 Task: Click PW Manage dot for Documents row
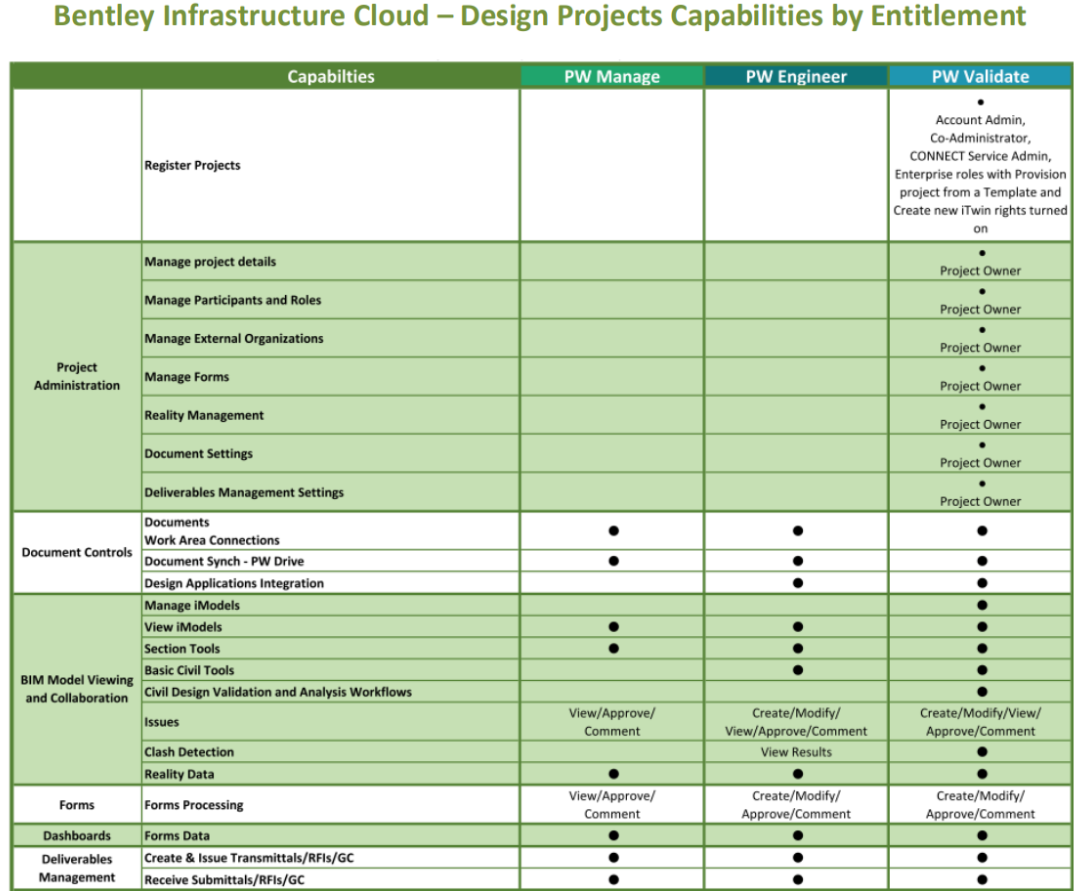click(x=613, y=531)
